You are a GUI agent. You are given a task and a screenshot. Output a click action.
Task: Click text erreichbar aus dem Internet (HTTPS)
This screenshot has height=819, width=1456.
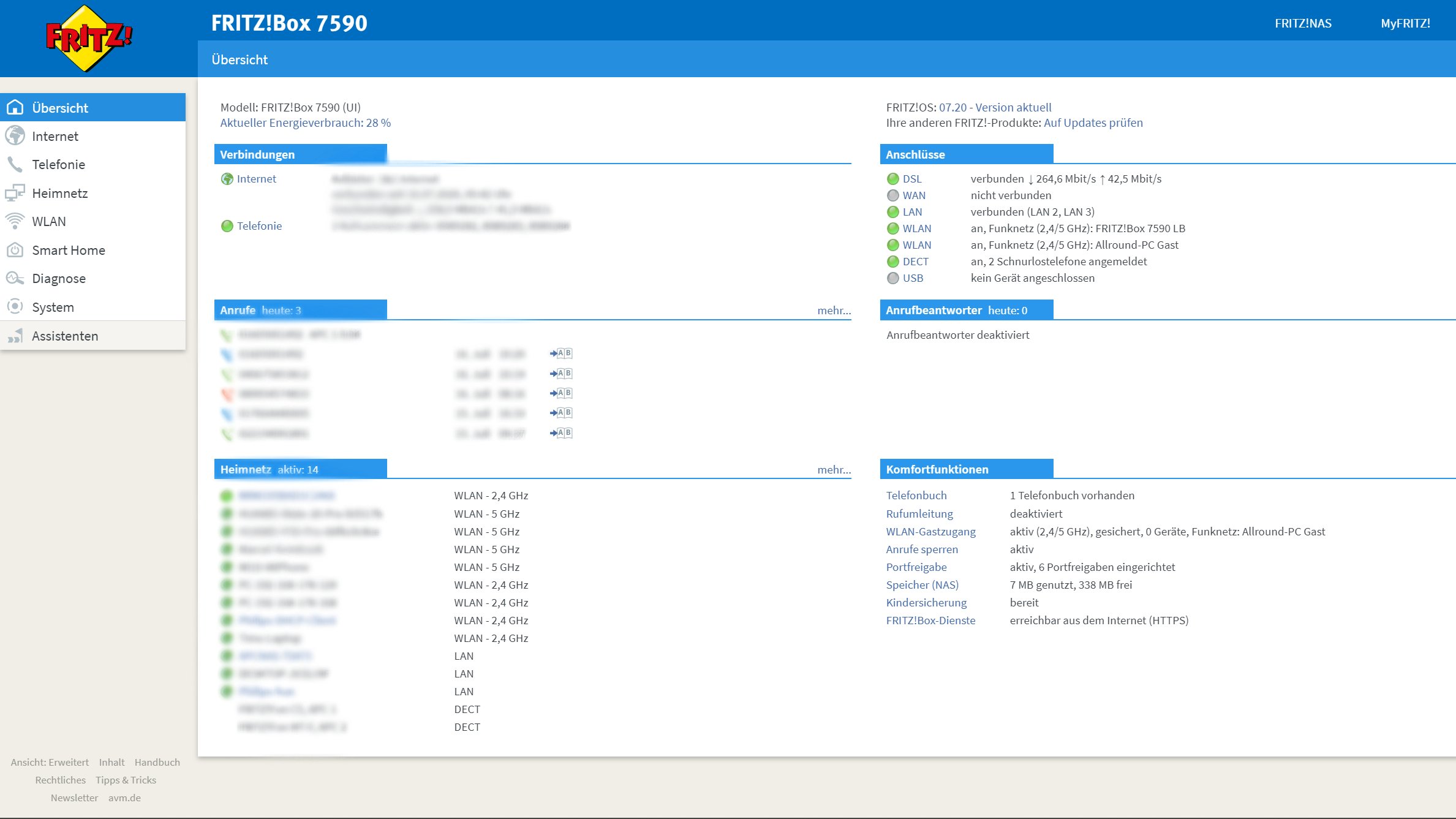(1099, 621)
